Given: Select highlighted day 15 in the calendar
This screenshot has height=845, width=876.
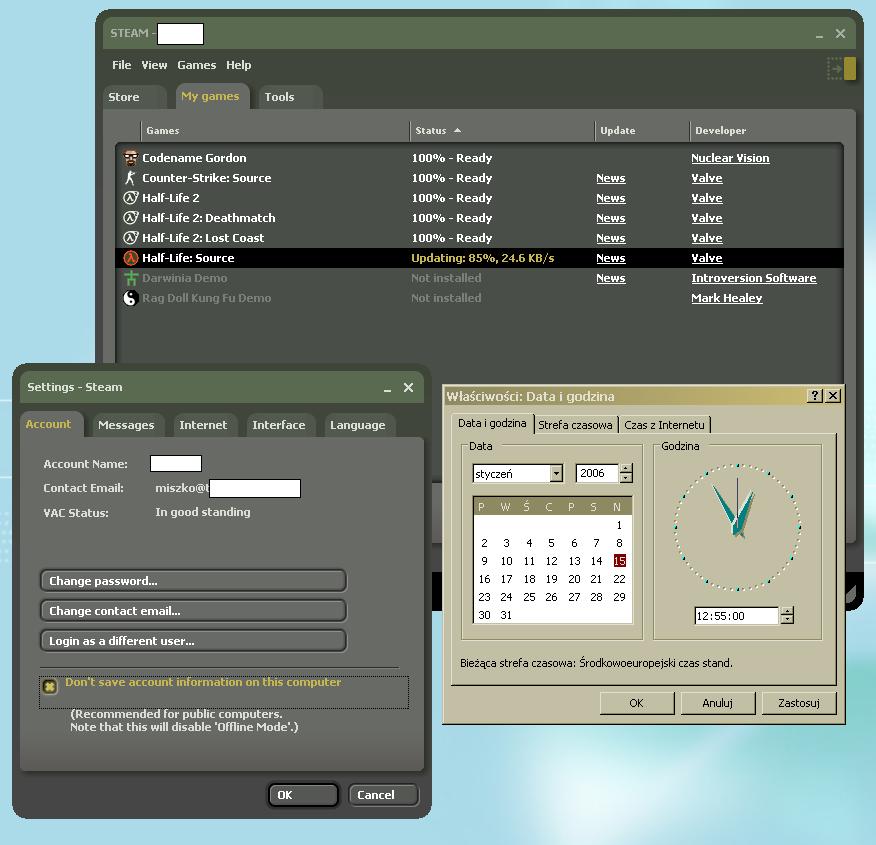Looking at the screenshot, I should pos(620,561).
